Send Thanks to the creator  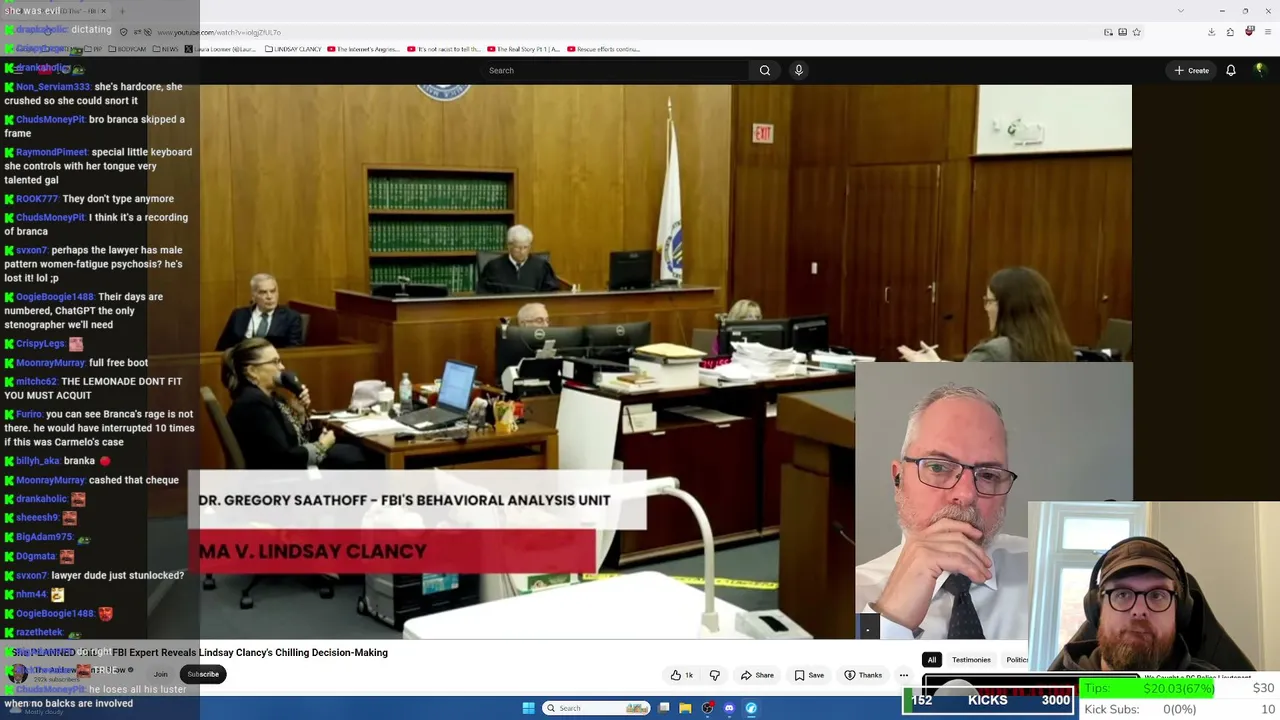click(864, 675)
